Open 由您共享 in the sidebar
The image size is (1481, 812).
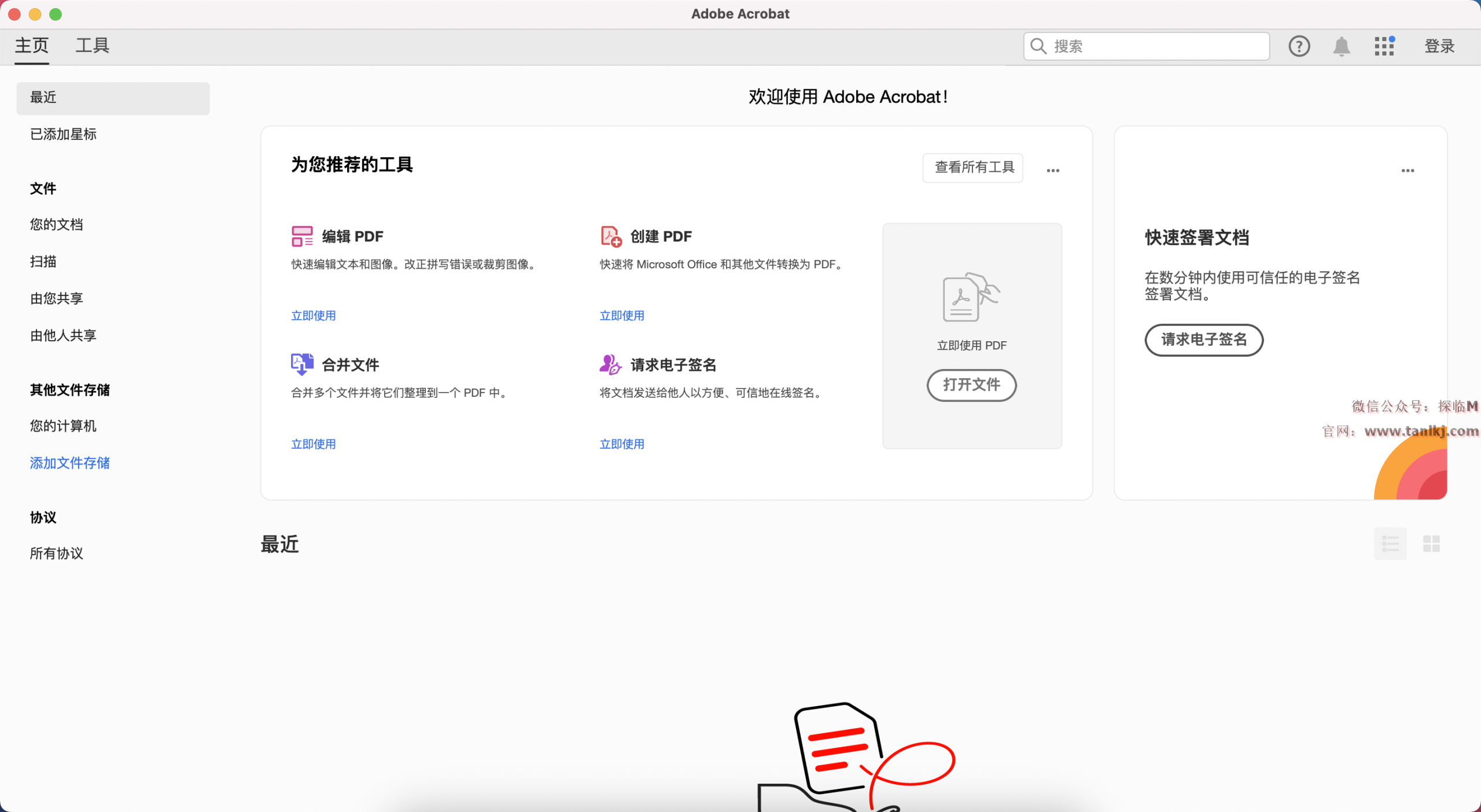[x=57, y=298]
